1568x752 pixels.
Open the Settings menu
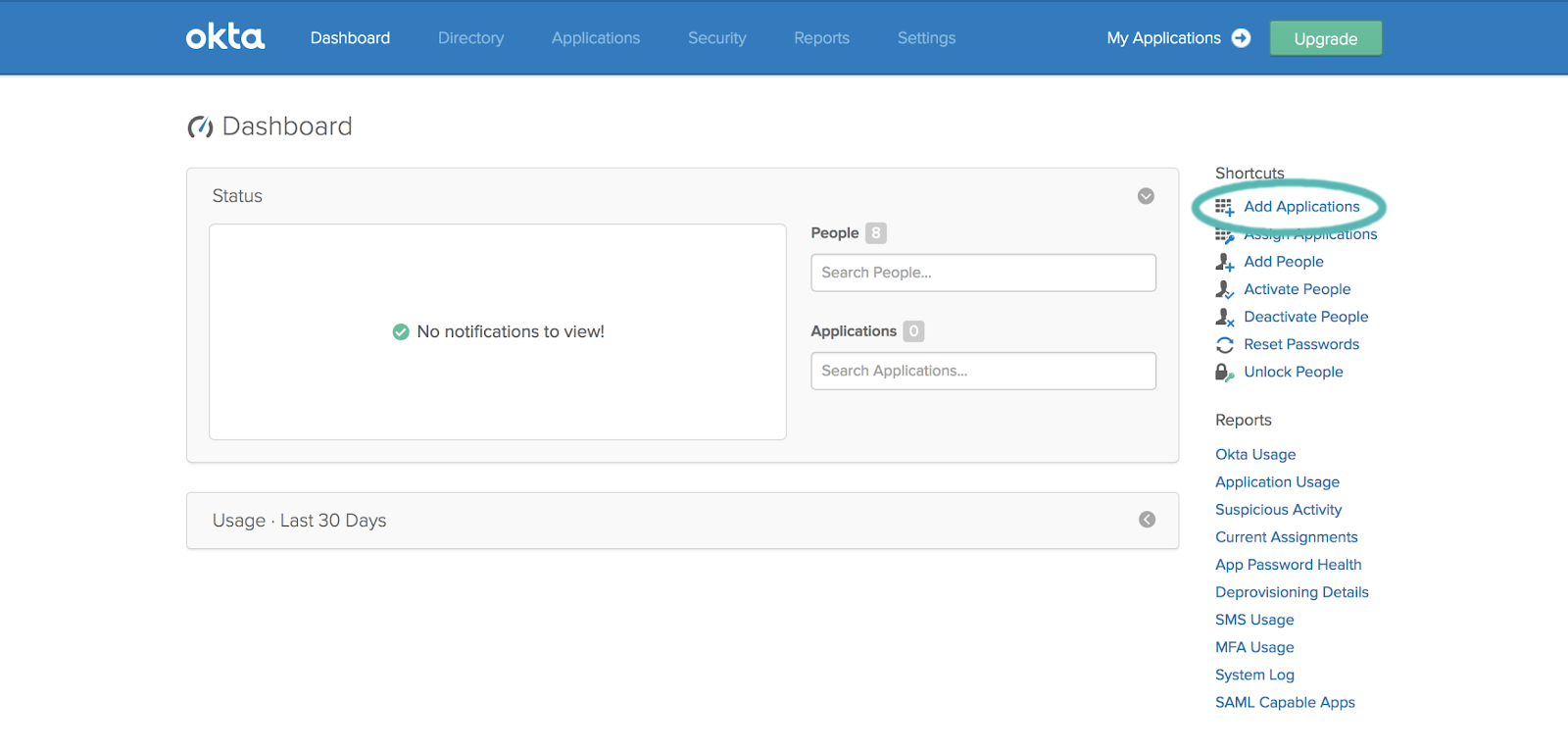coord(926,37)
